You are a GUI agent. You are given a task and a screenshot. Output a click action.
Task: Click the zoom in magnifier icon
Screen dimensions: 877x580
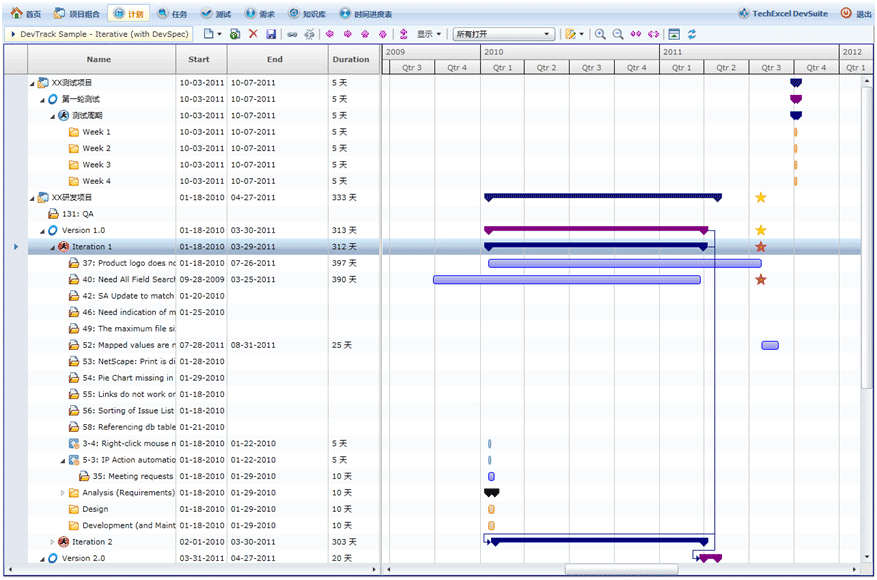[x=600, y=34]
